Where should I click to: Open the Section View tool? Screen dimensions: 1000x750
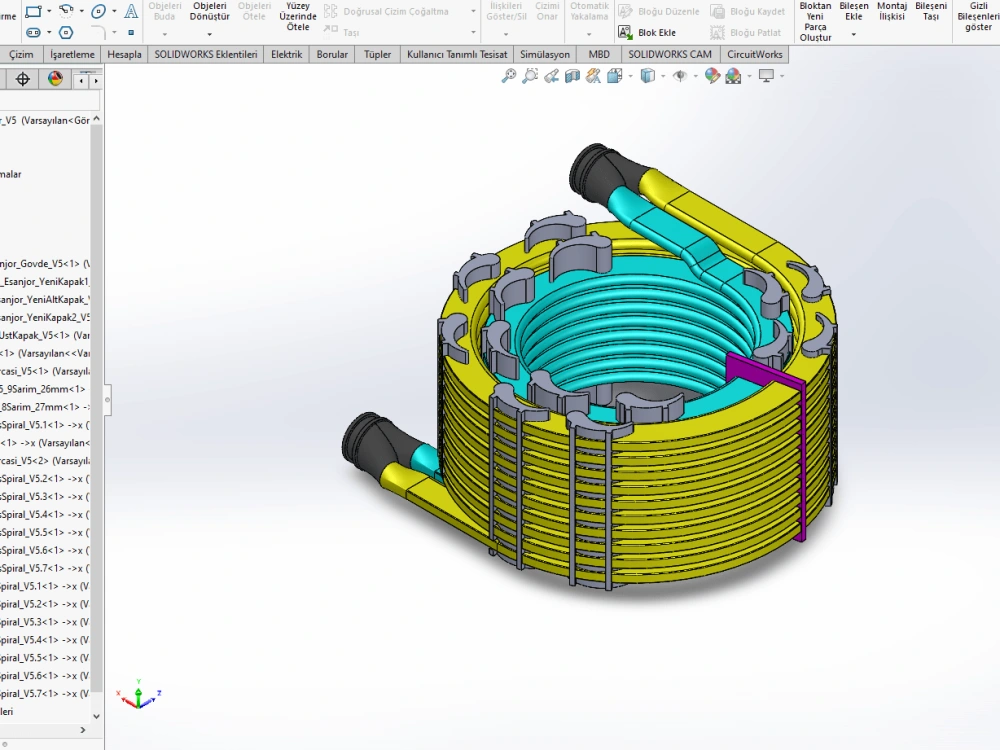tap(573, 75)
